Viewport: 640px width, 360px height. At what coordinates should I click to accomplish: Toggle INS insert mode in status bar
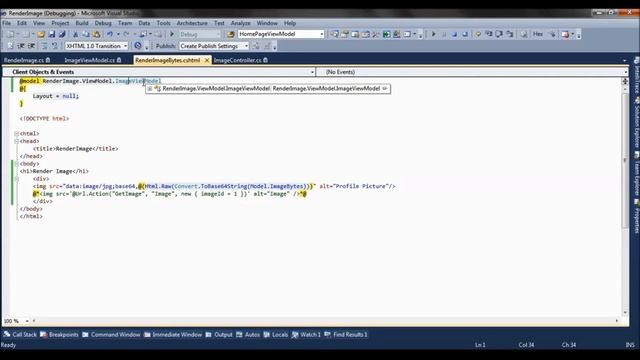(x=630, y=345)
